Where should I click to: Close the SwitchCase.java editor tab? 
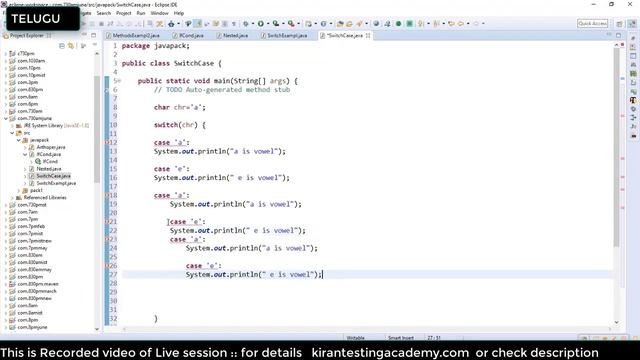[368, 36]
